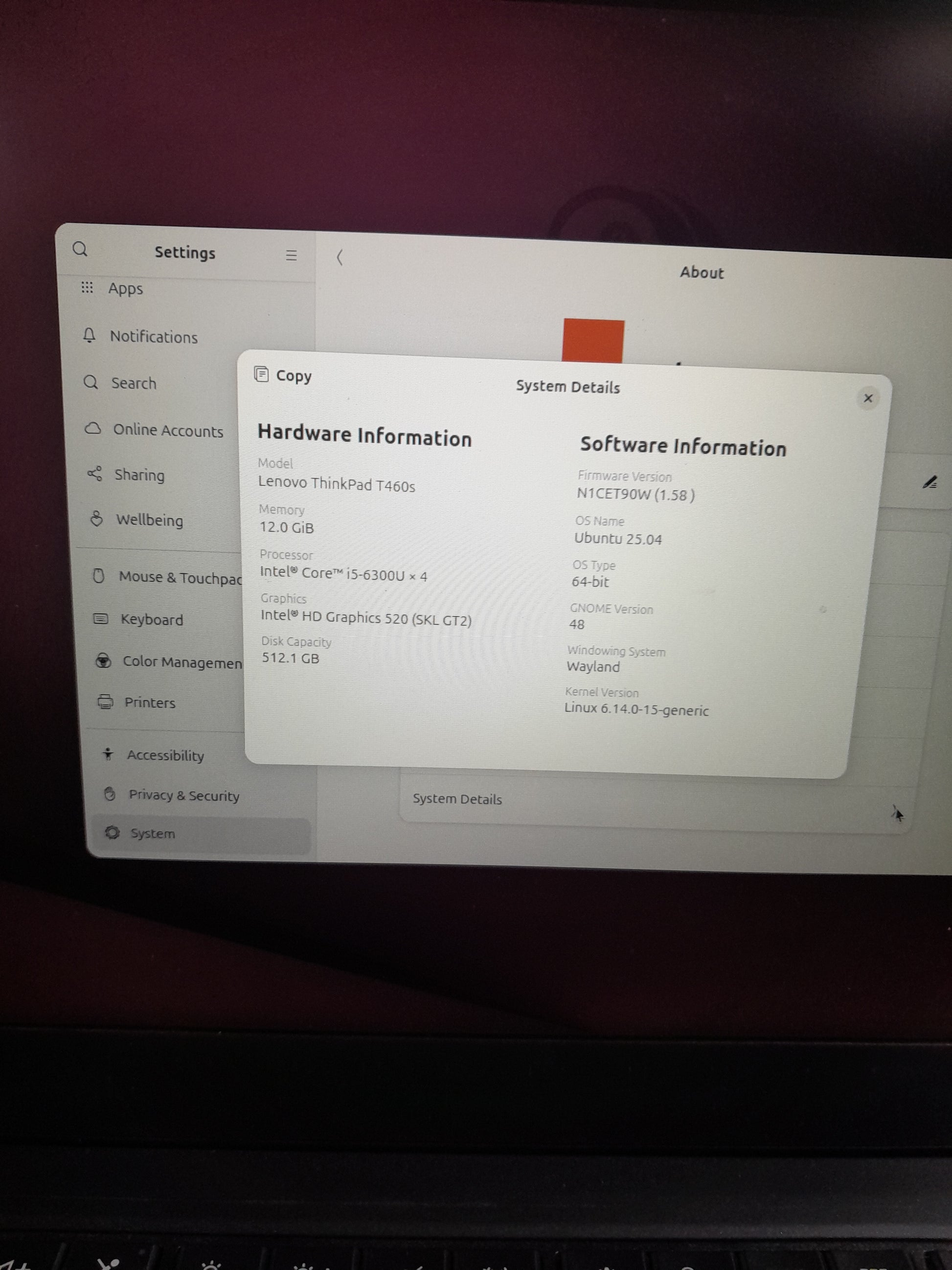Click the Wellbeing icon in sidebar

(97, 518)
